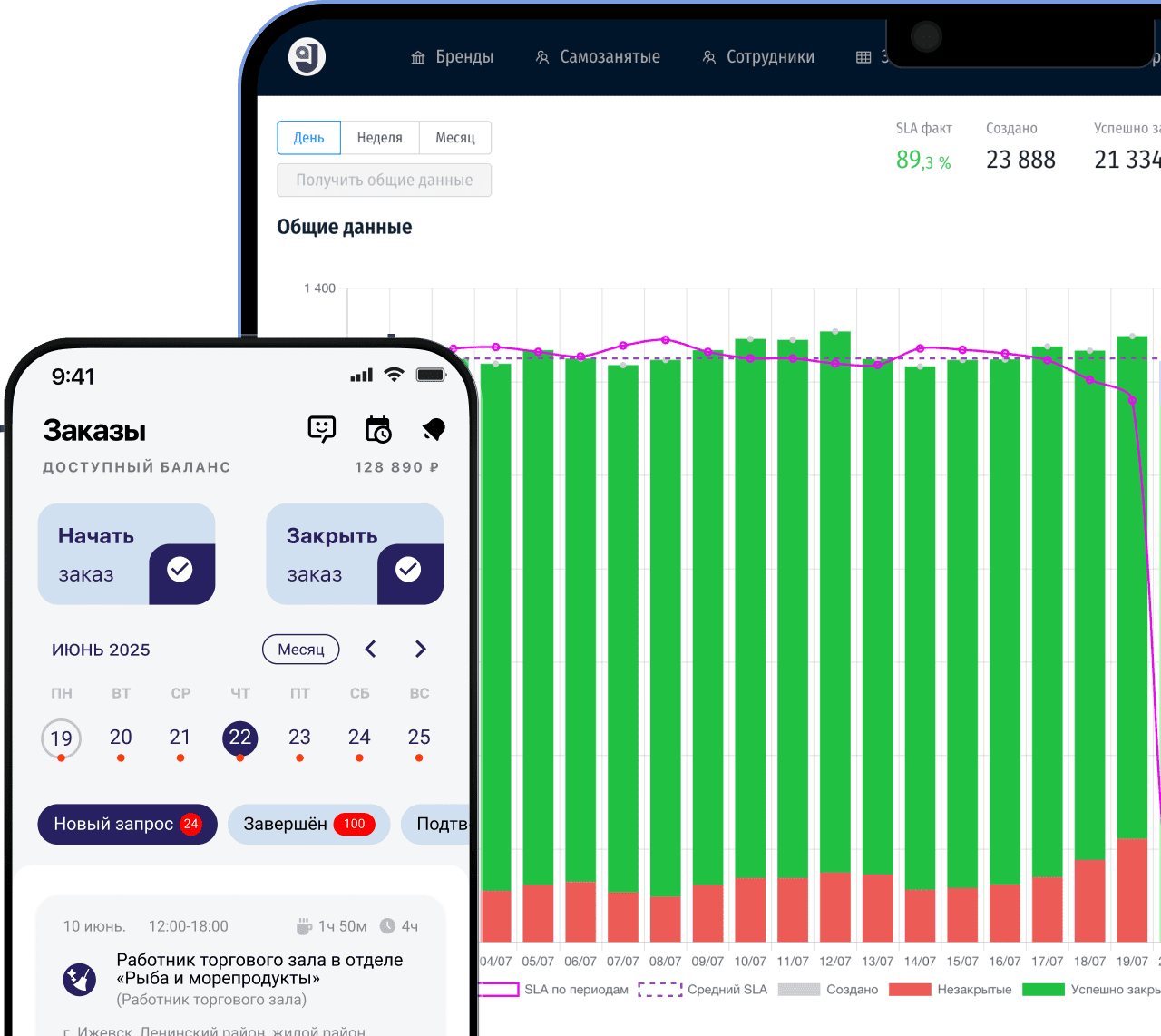Select calendar day 20
The width and height of the screenshot is (1161, 1036).
121,738
